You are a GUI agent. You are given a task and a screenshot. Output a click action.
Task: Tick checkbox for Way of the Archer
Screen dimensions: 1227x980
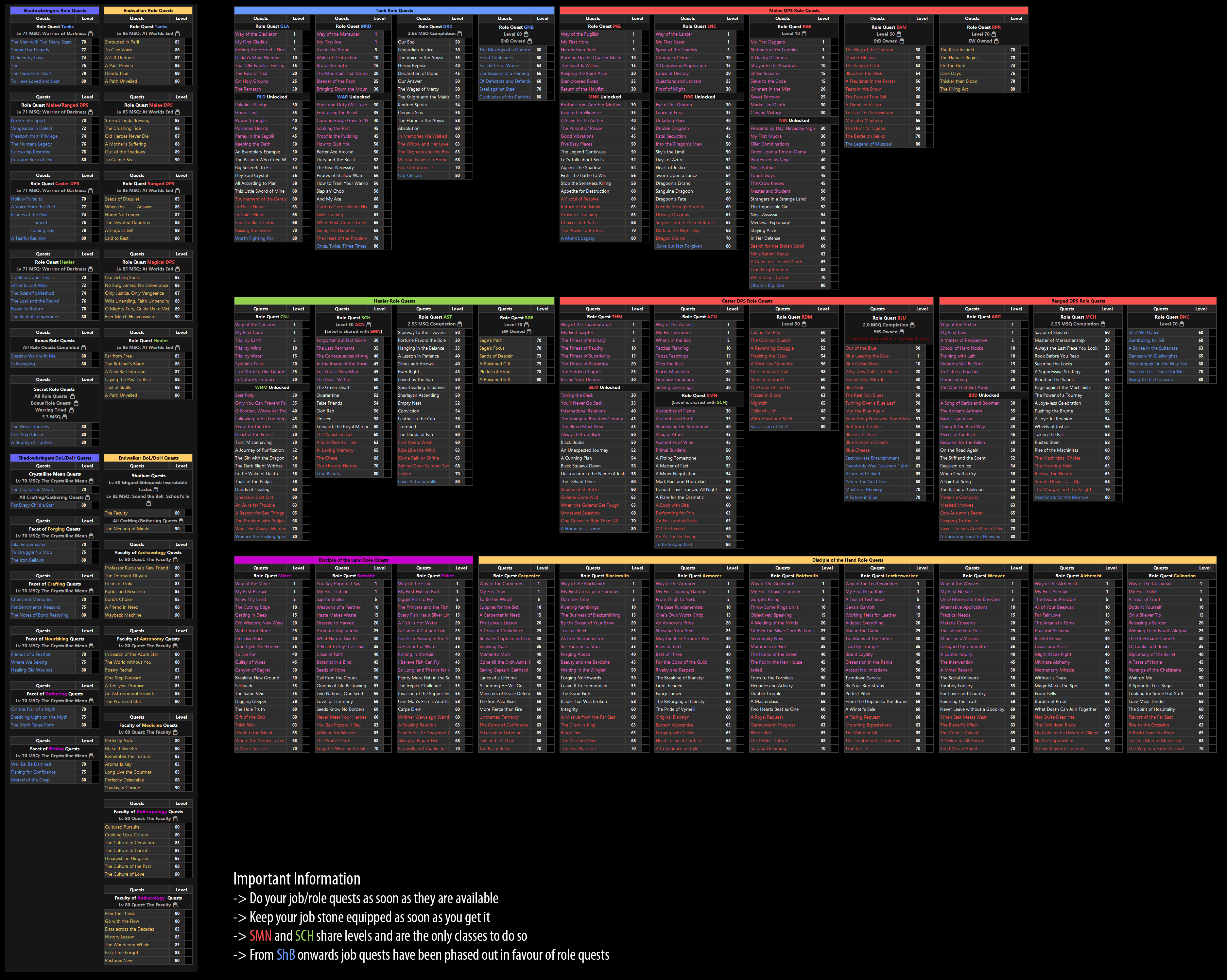(x=1024, y=324)
